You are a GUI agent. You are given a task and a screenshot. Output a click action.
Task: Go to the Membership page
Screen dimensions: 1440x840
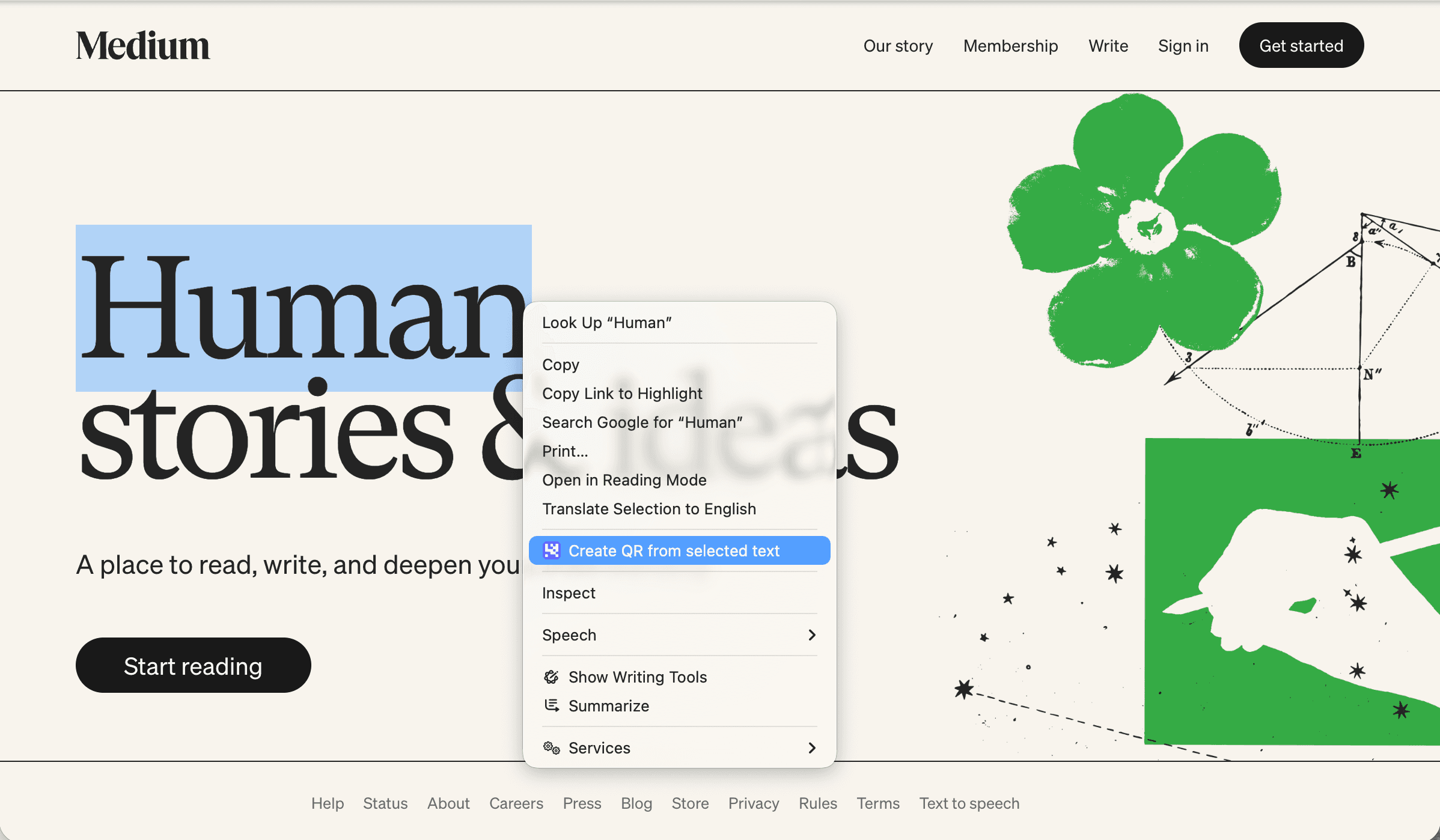(x=1010, y=46)
